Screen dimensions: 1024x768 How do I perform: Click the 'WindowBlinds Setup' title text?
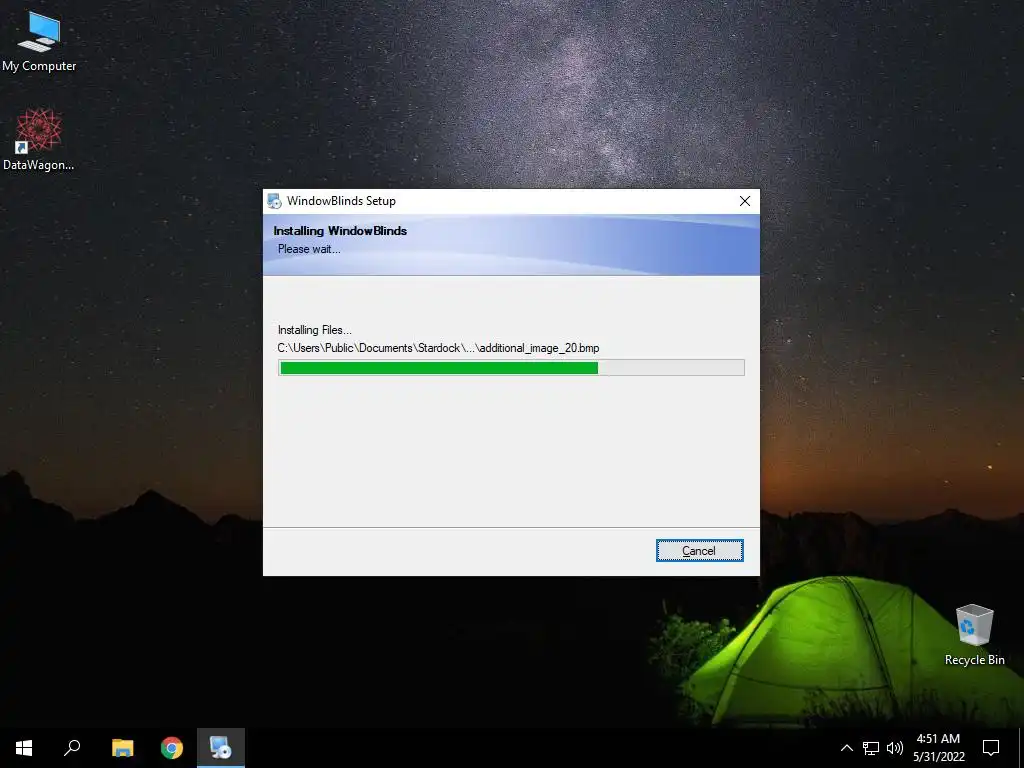(341, 201)
